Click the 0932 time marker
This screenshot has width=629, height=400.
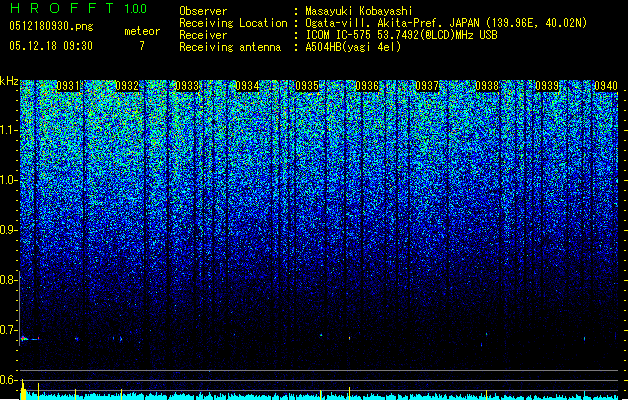click(127, 86)
